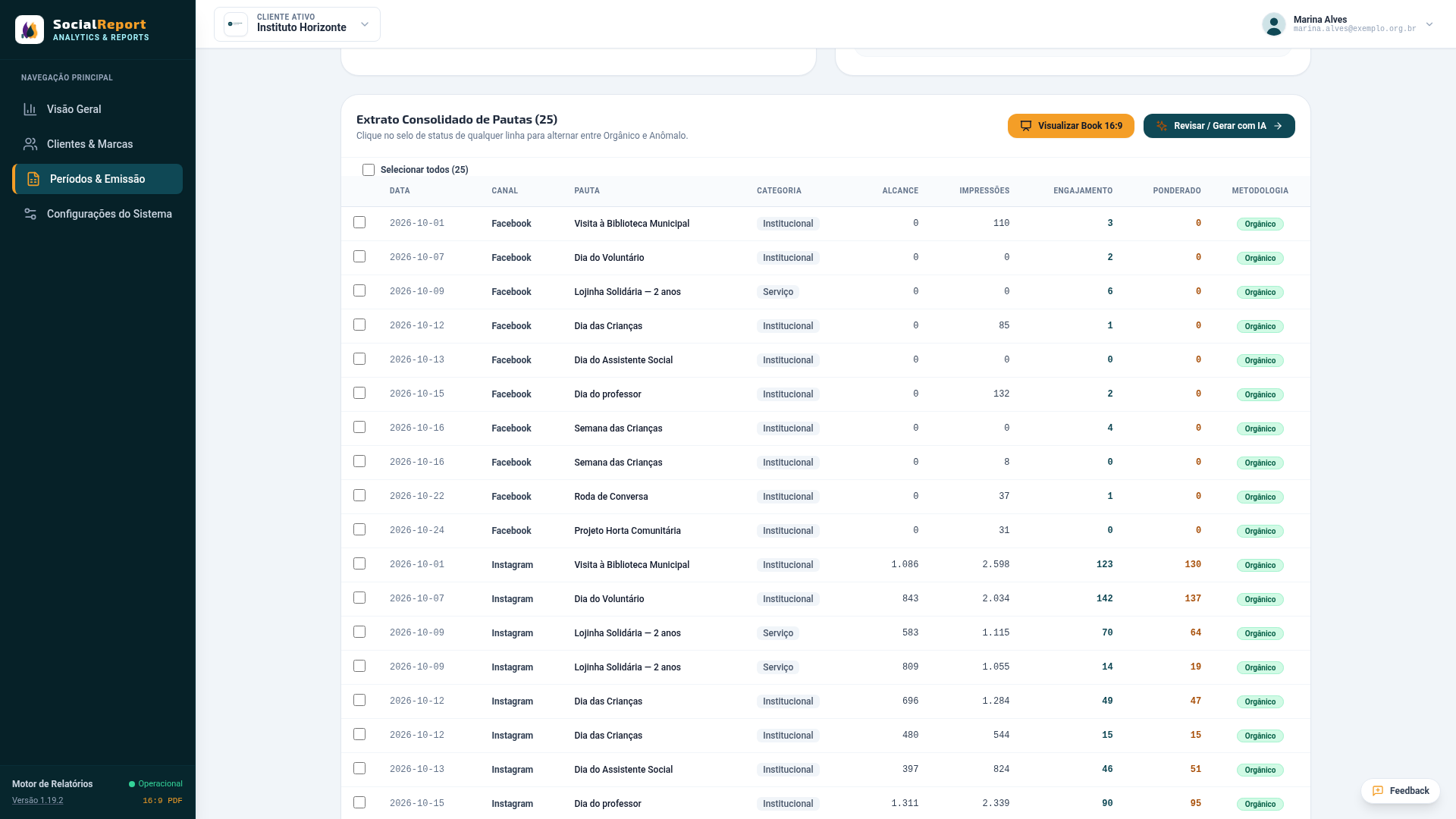Tick the Projeto Horta Comunitária row checkbox
This screenshot has width=1456, height=819.
pos(359,529)
